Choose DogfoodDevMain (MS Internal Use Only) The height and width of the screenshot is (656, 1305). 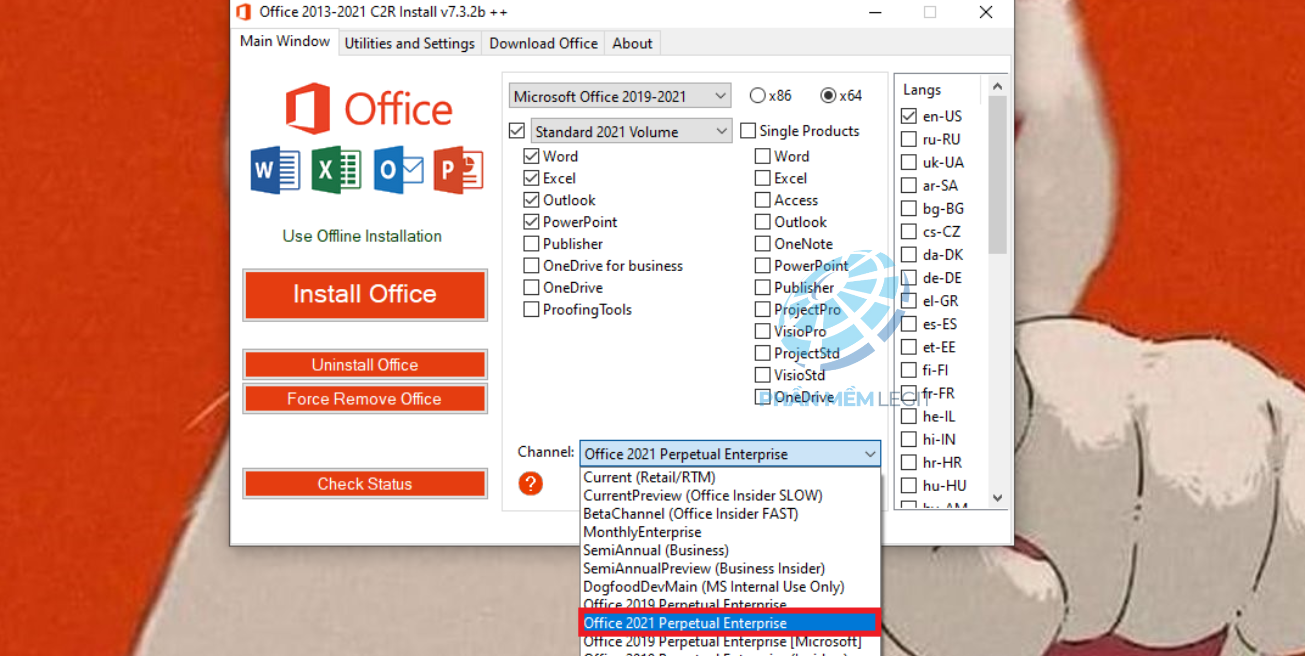coord(731,587)
